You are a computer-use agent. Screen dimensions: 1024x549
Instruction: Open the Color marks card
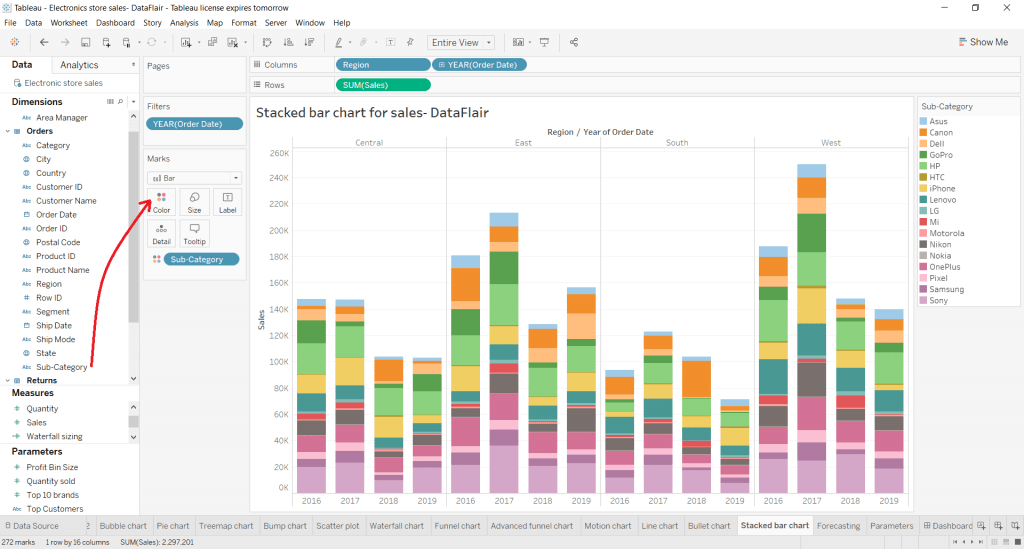[x=161, y=202]
